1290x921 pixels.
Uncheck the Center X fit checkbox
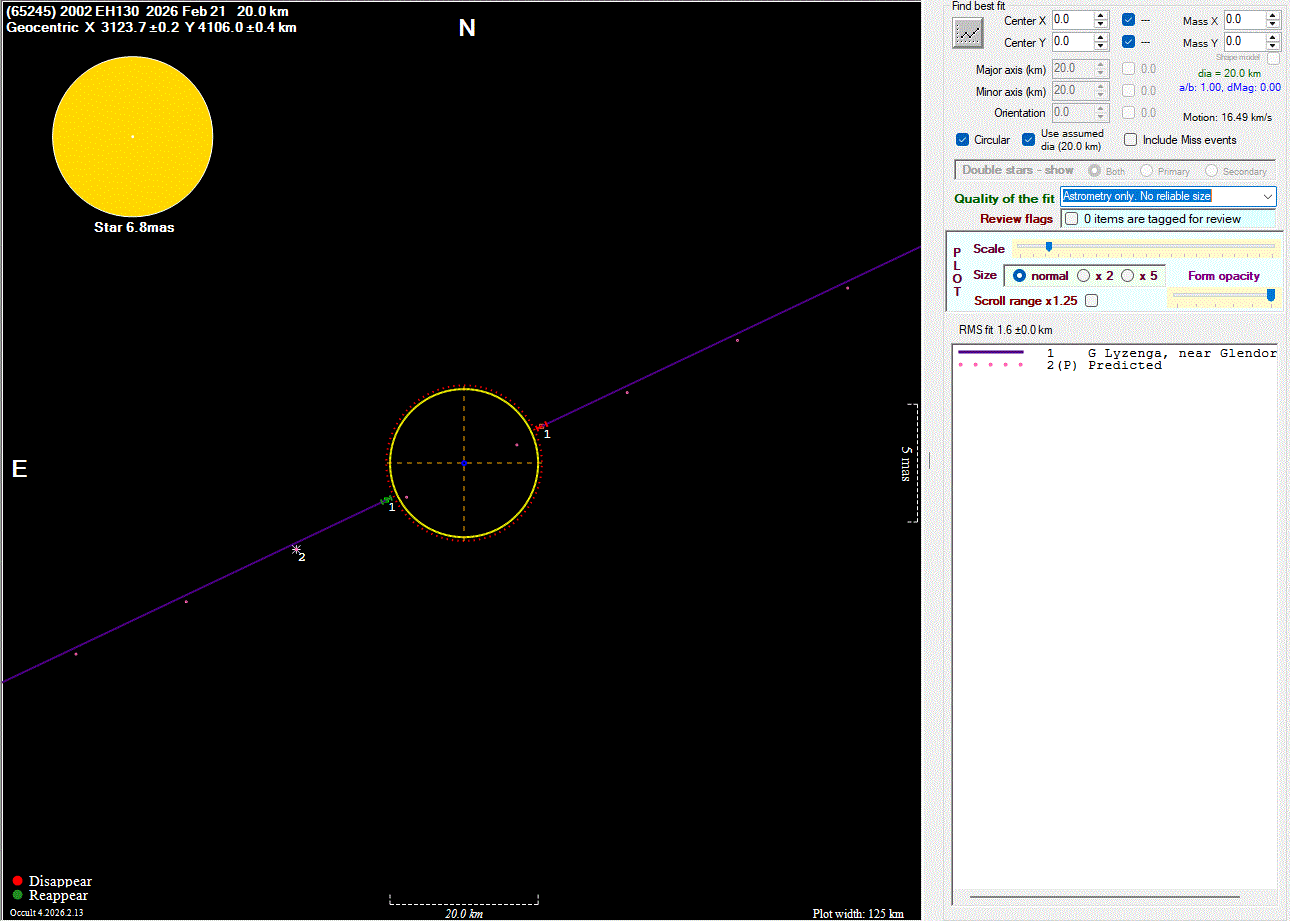1129,20
